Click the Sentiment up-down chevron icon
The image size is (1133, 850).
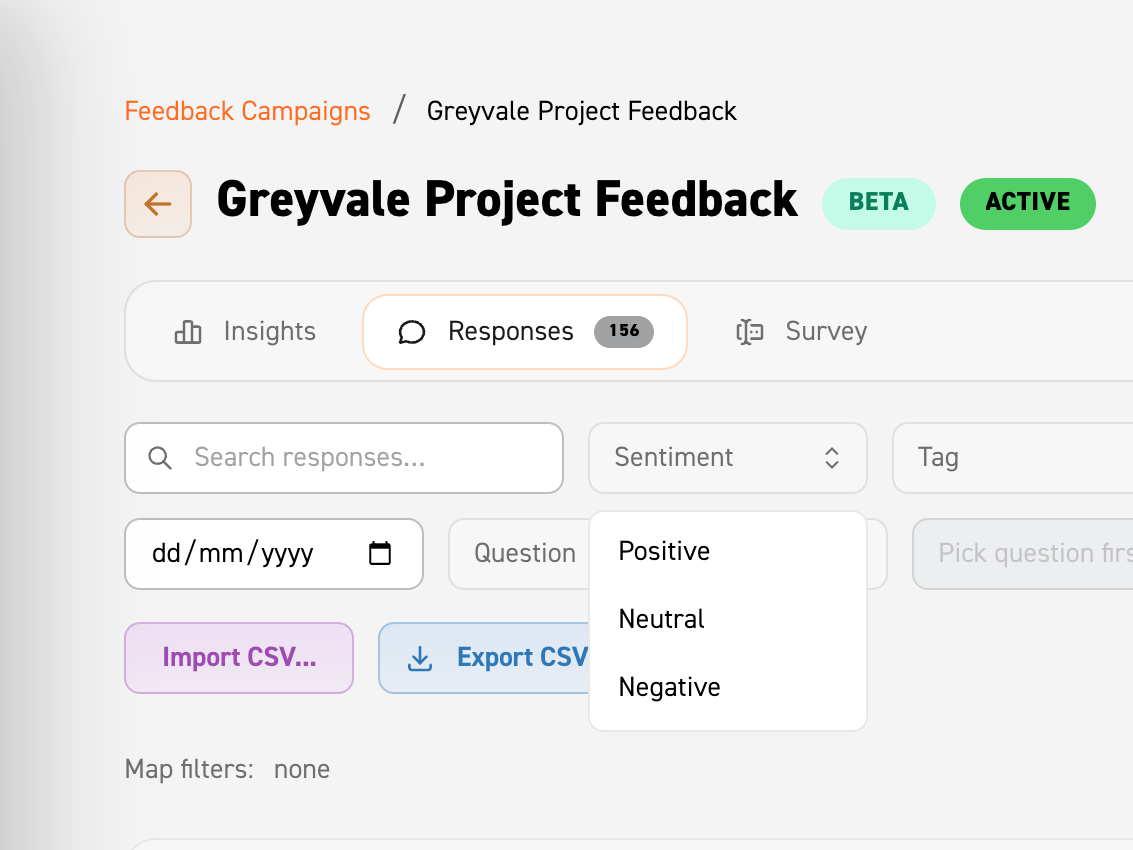(832, 458)
